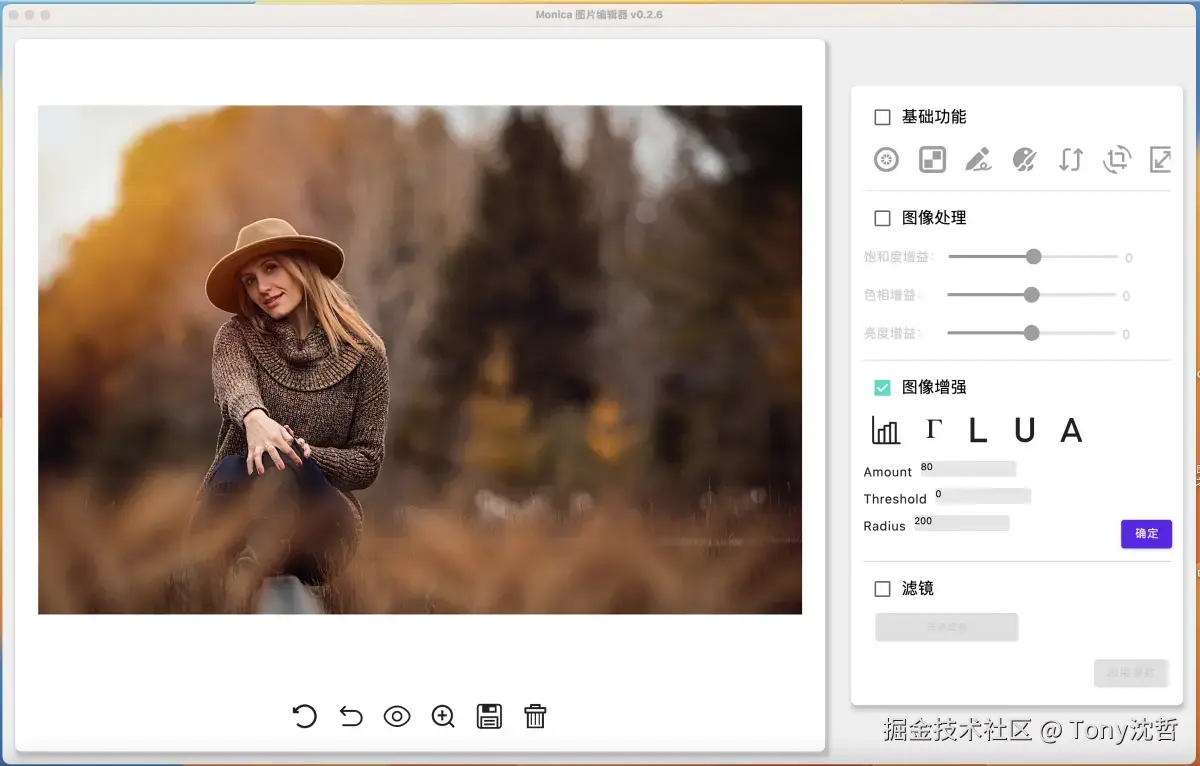
Task: Focus the Amount input field
Action: pyautogui.click(x=967, y=468)
